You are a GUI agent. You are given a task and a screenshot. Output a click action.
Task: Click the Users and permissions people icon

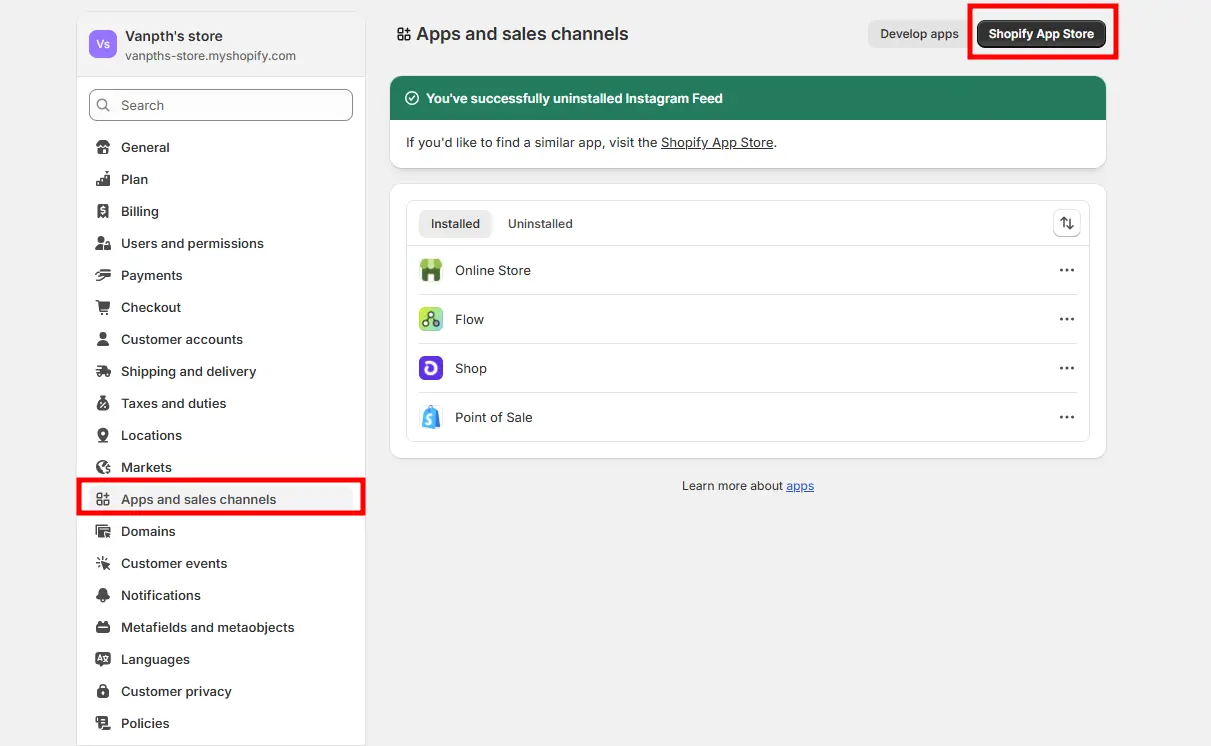[103, 243]
